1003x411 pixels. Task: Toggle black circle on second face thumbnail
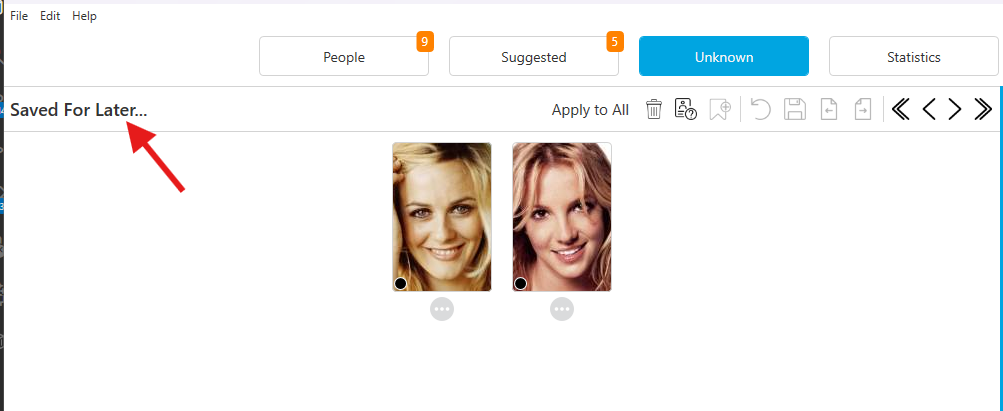(521, 283)
